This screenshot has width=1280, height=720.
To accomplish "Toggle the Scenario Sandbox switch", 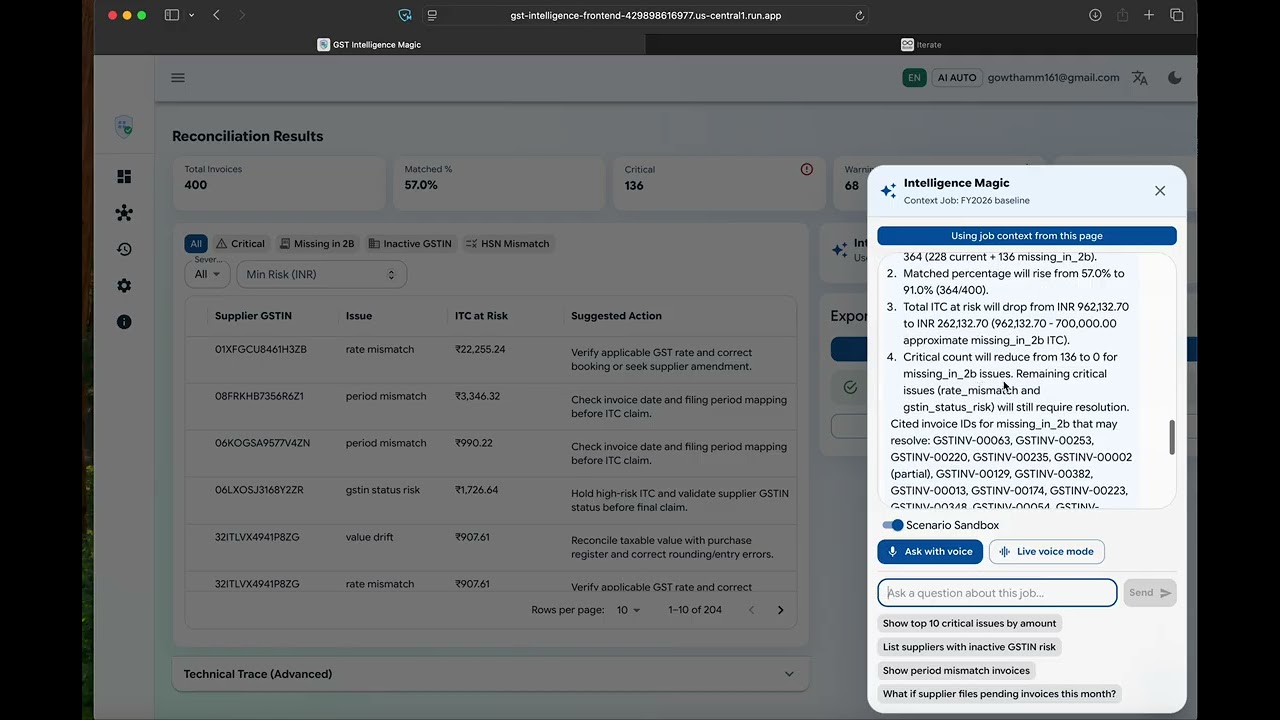I will [892, 525].
